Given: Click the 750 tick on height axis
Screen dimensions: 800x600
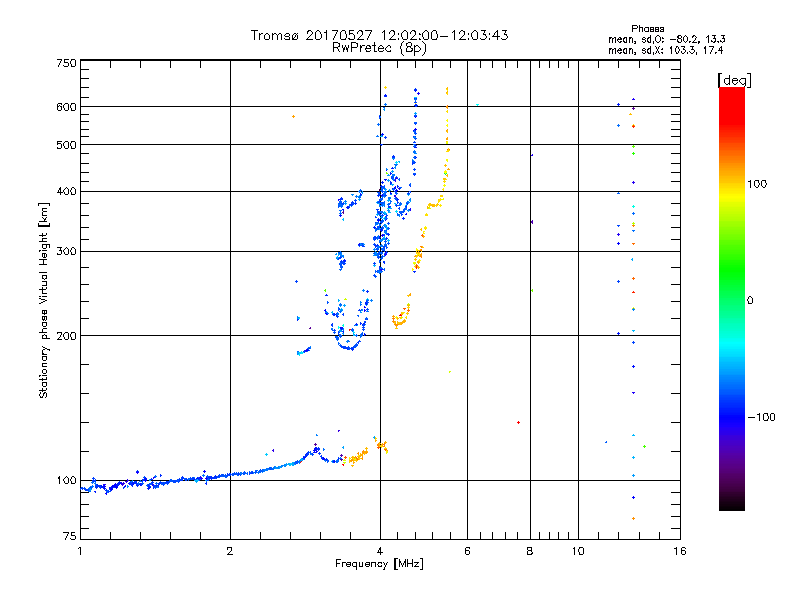Looking at the screenshot, I should pos(66,63).
